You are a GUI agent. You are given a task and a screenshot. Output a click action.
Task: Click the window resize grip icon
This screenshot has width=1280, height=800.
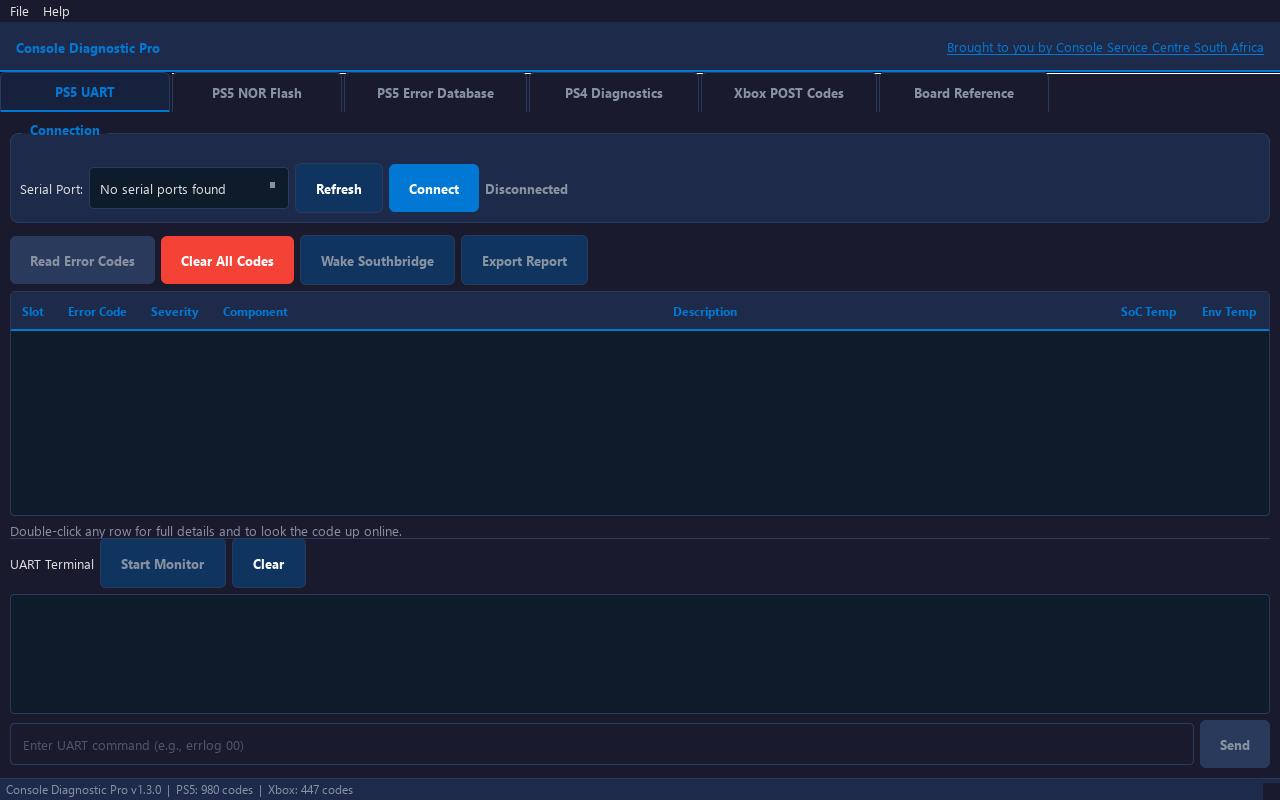pyautogui.click(x=1272, y=791)
